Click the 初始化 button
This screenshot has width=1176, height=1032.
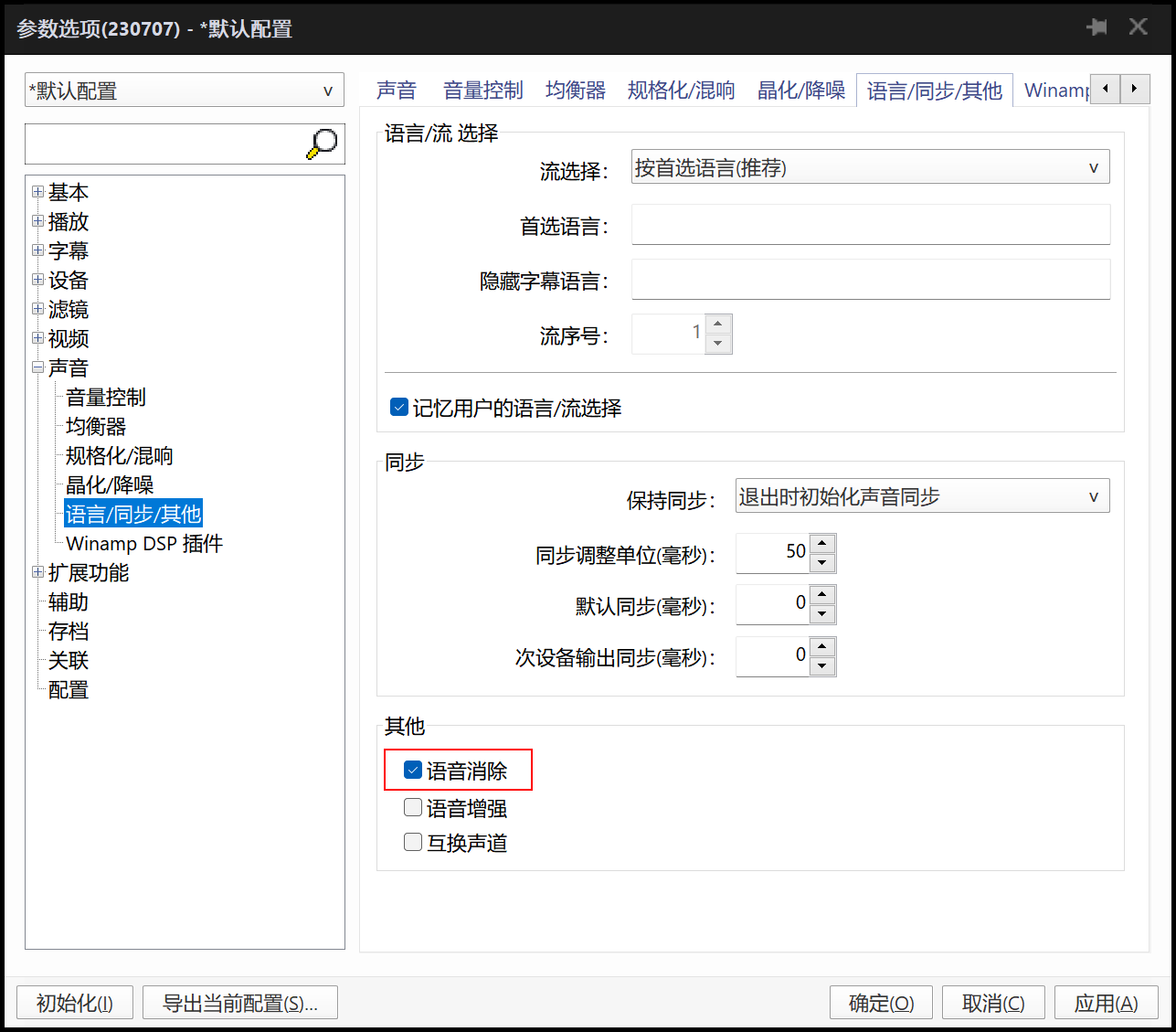74,1002
